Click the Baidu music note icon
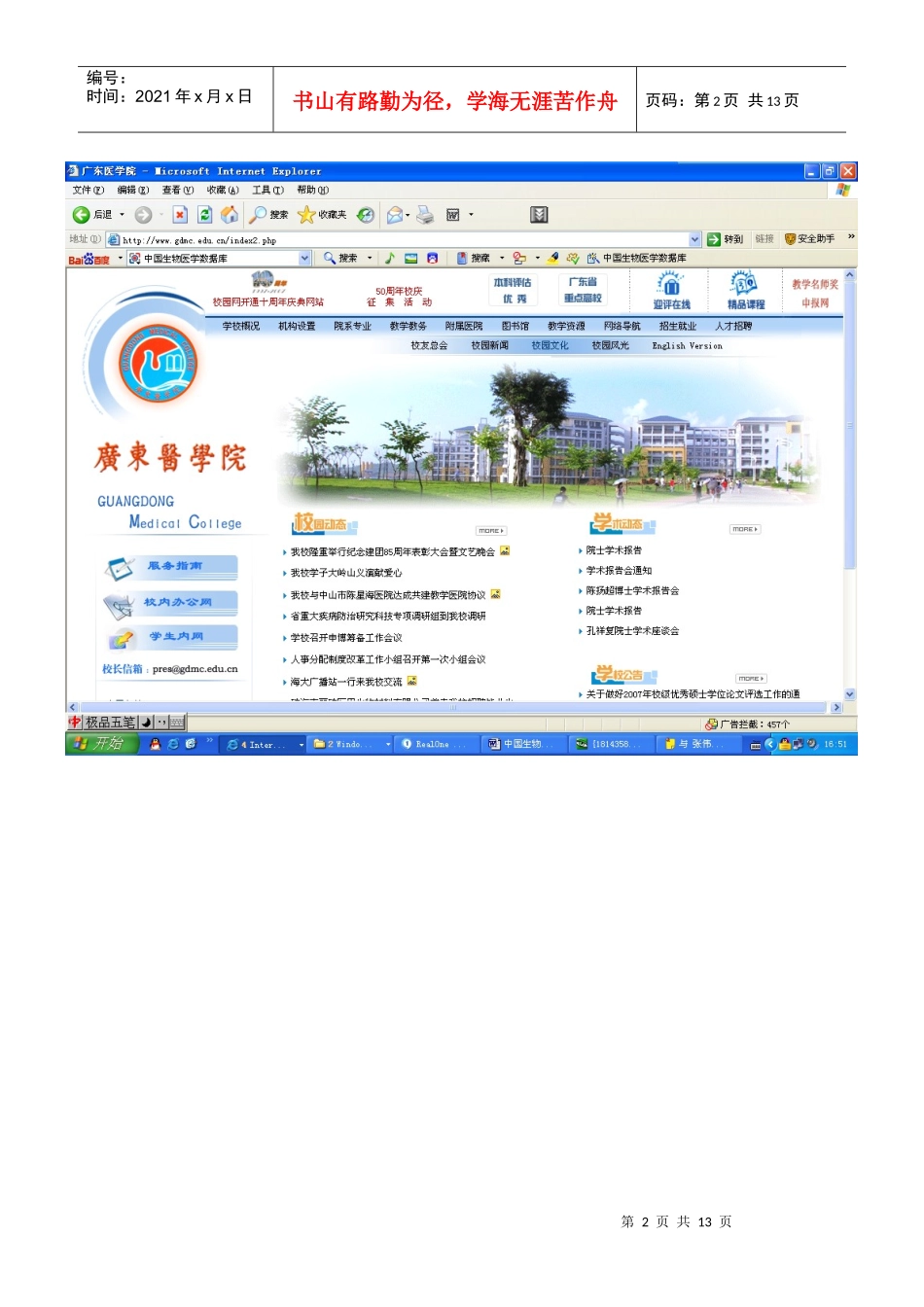 click(x=390, y=259)
